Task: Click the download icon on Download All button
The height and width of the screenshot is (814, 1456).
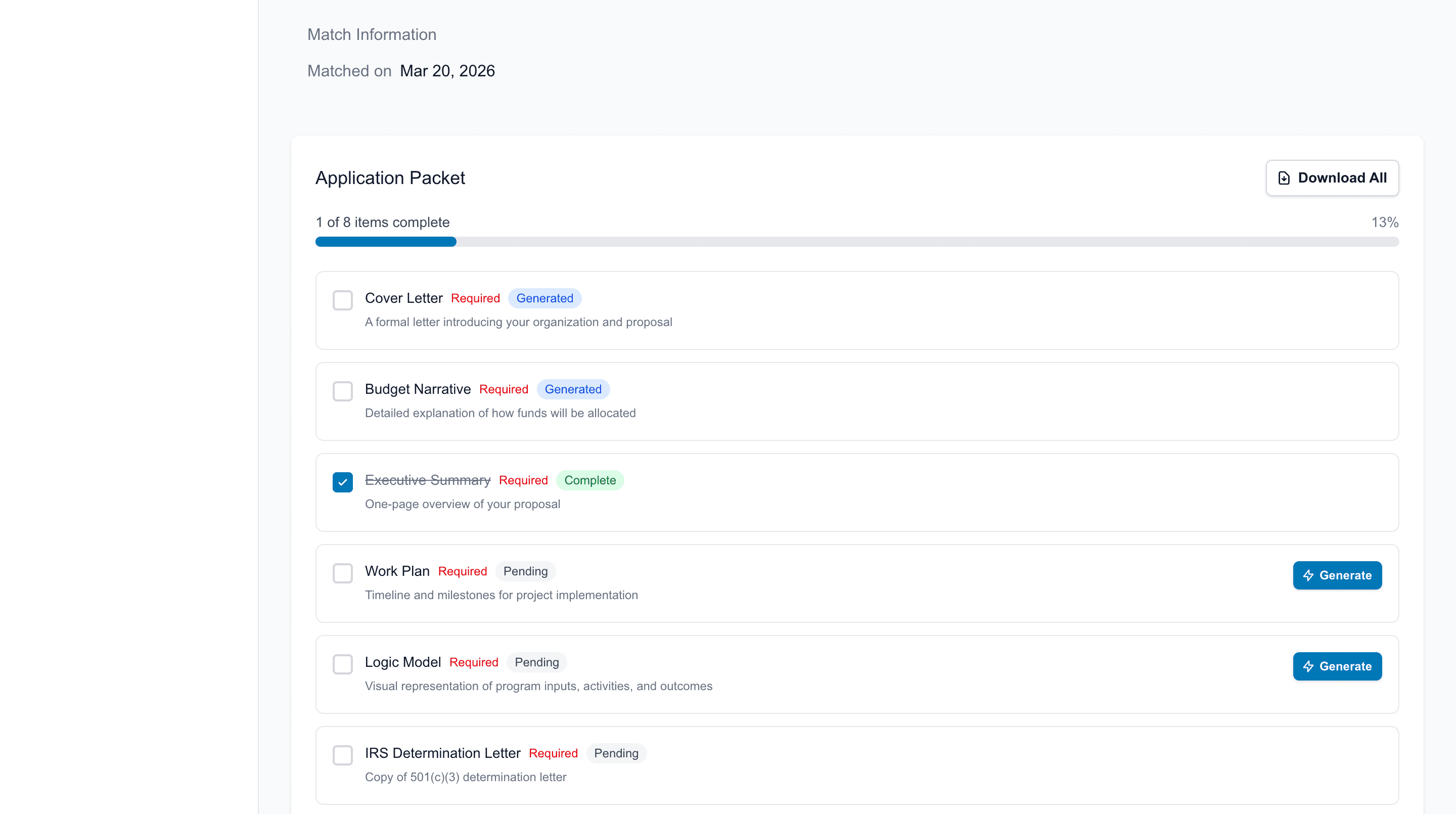Action: tap(1284, 177)
